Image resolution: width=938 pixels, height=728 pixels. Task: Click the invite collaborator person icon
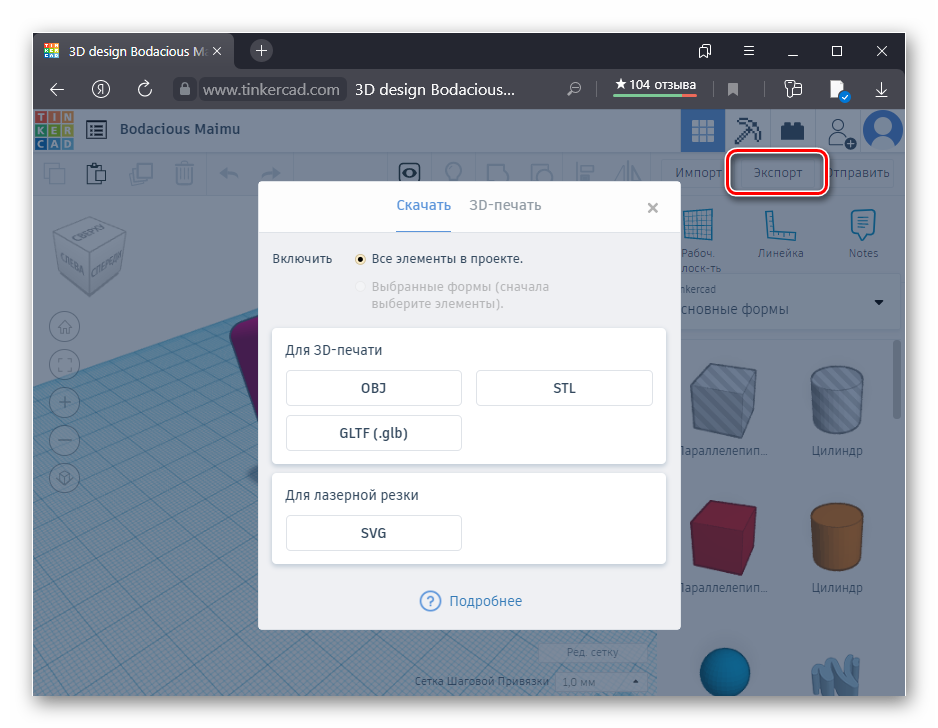point(838,131)
